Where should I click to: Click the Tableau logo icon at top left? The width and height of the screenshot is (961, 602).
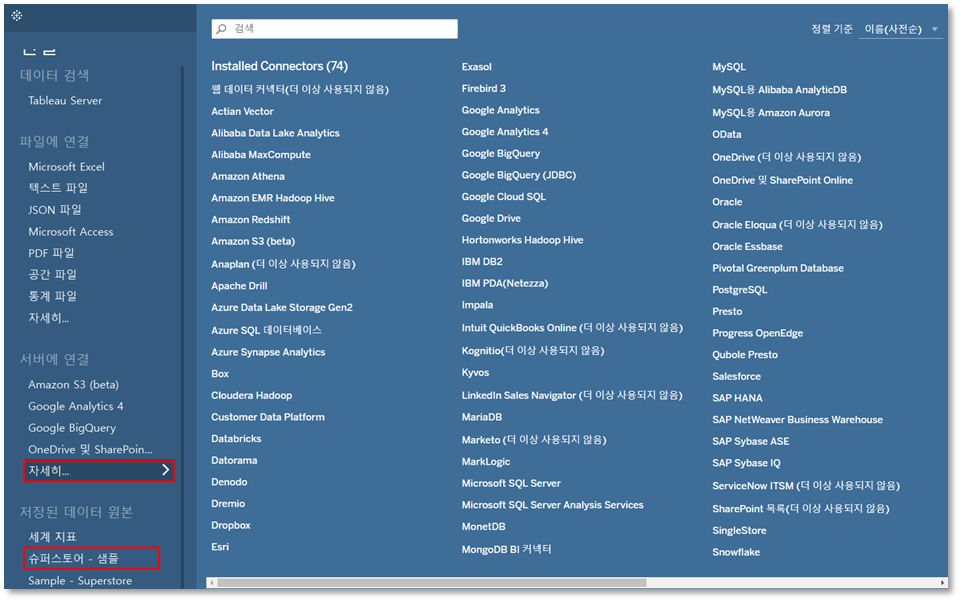click(17, 15)
